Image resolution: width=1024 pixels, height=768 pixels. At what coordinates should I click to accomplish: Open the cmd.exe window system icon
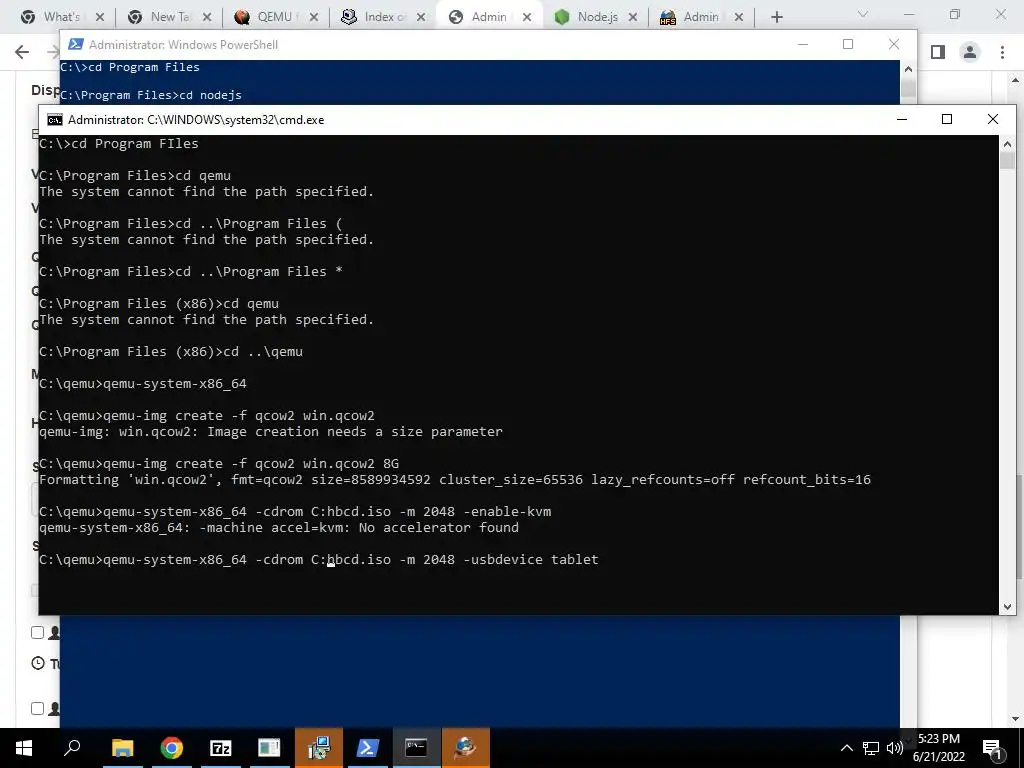(55, 120)
